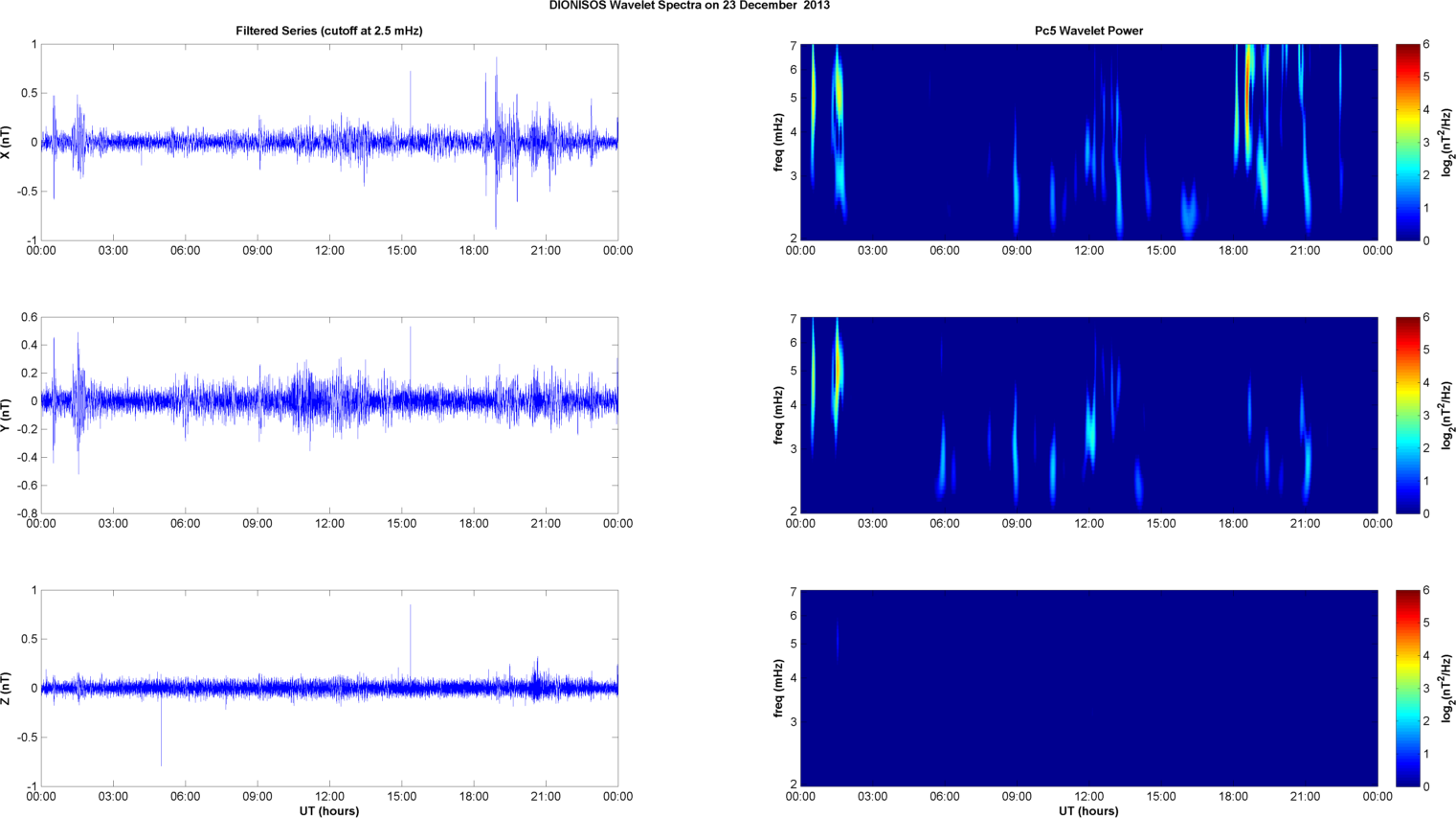
Task: Click the 'Y (nT)' axis label
Action: coord(7,416)
